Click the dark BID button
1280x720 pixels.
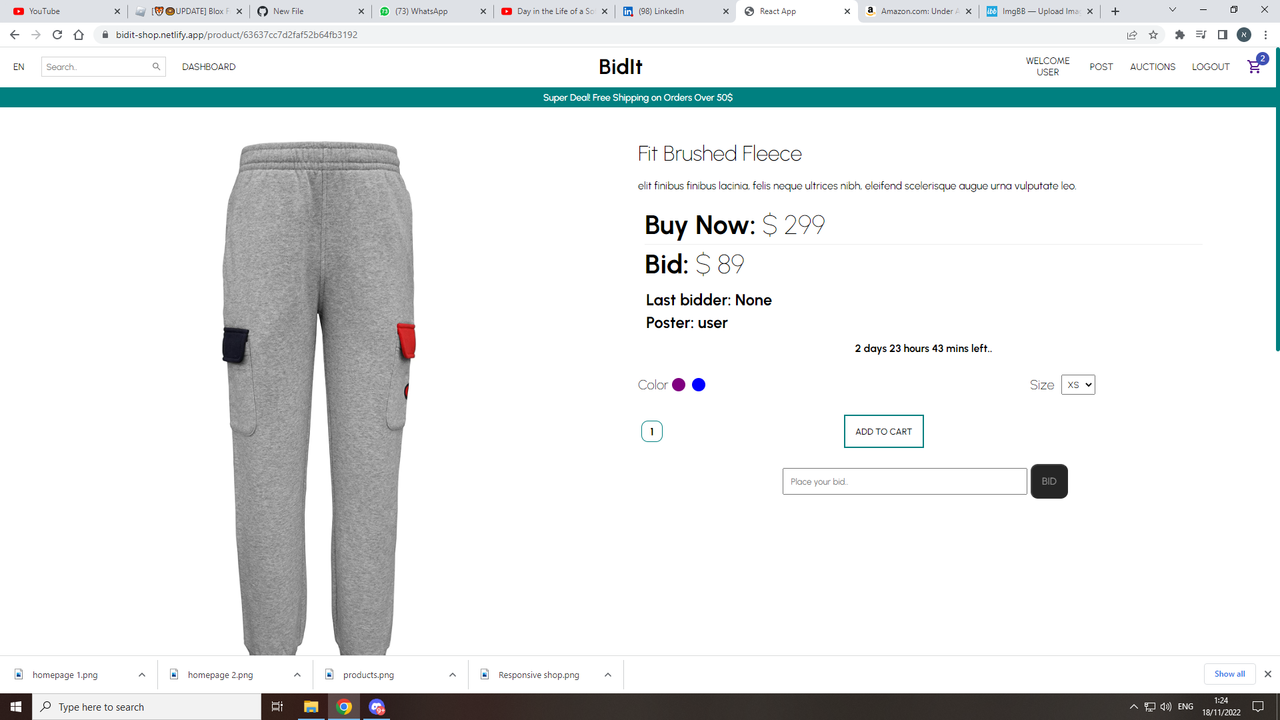1049,481
